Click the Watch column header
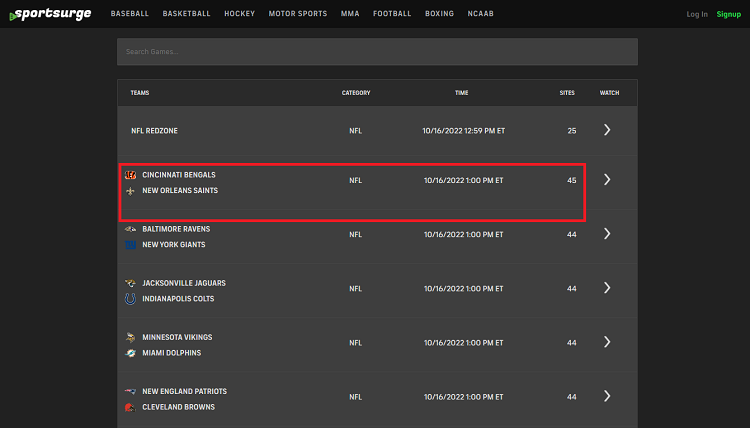Viewport: 750px width, 428px height. (609, 93)
